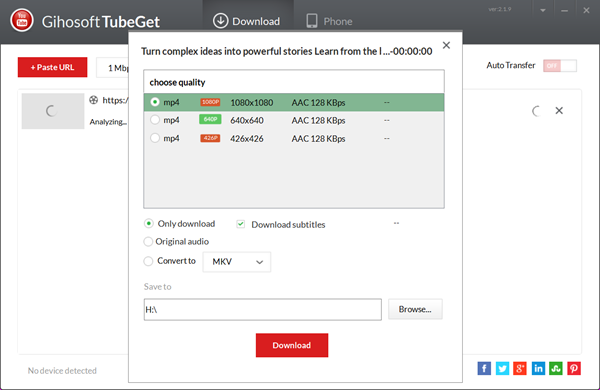Viewport: 600px width, 390px height.
Task: Minimize the TubeGet window
Action: coord(564,11)
